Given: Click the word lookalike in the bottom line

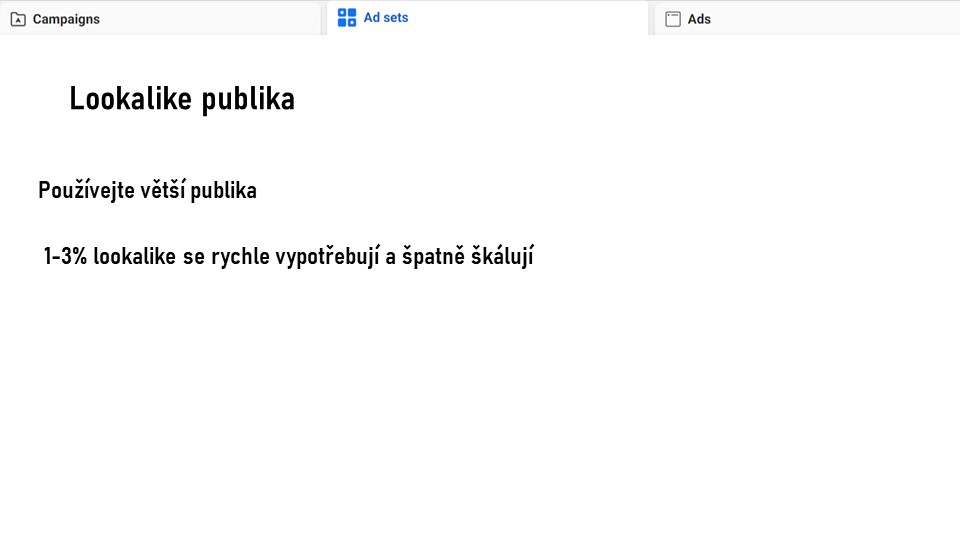Looking at the screenshot, I should tap(135, 256).
